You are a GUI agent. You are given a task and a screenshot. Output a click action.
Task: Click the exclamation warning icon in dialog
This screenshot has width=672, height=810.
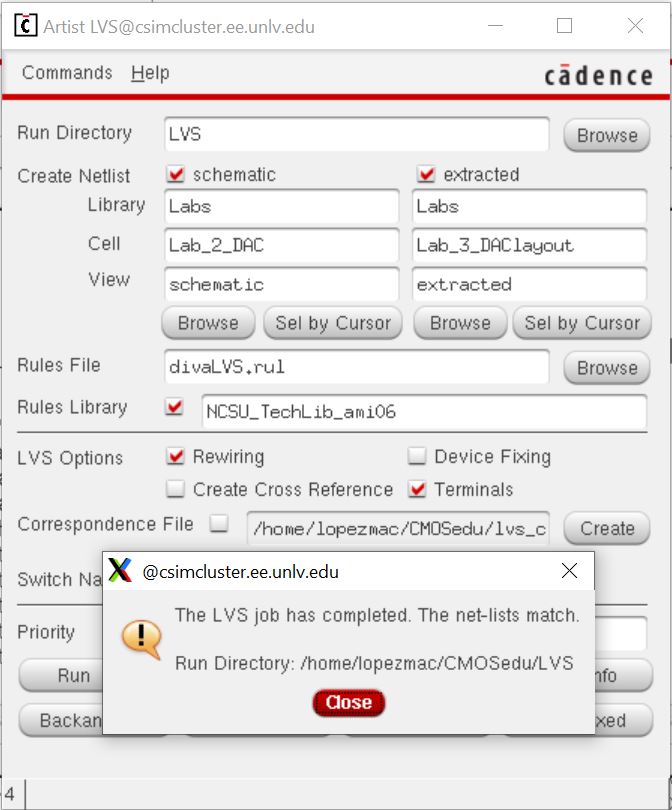coord(142,640)
